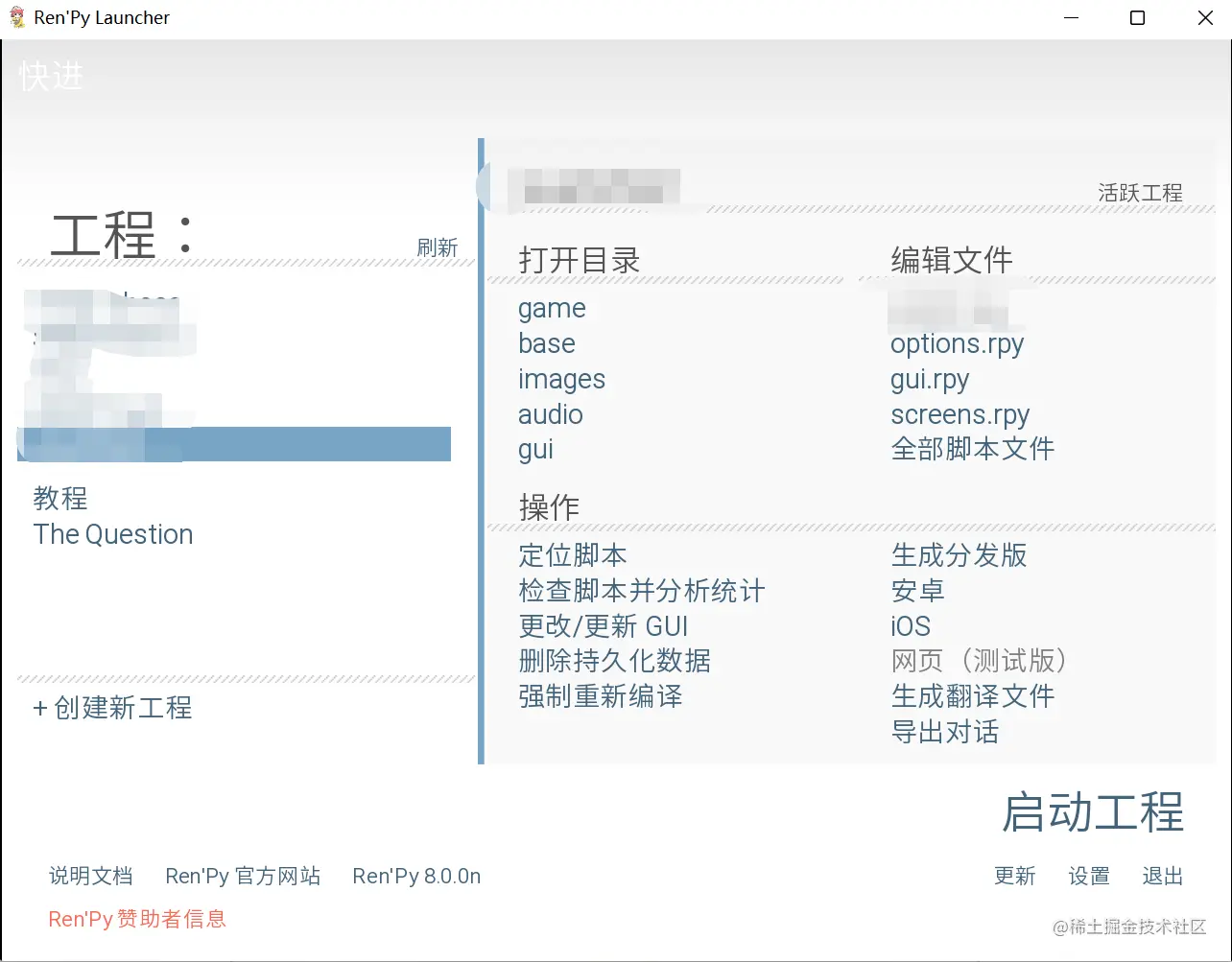The width and height of the screenshot is (1232, 962).
Task: Edit the screens.rpy file
Action: (x=960, y=414)
